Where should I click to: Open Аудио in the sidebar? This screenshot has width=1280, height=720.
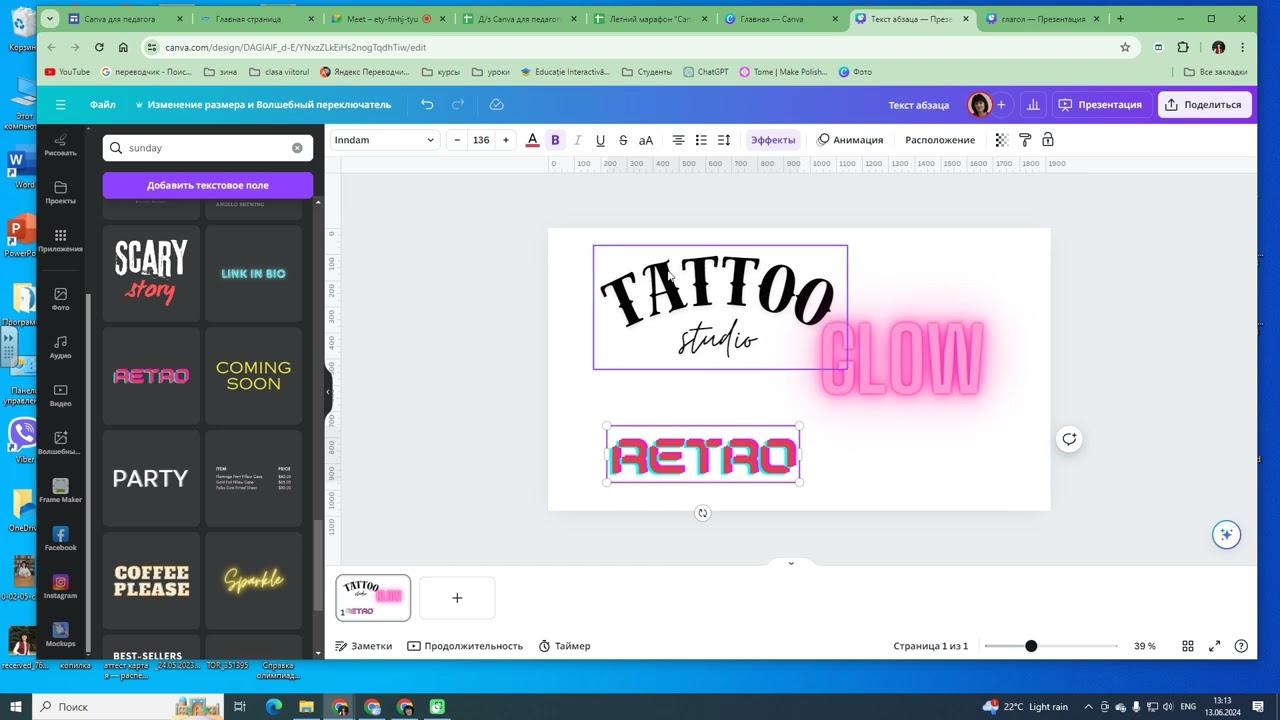click(60, 348)
